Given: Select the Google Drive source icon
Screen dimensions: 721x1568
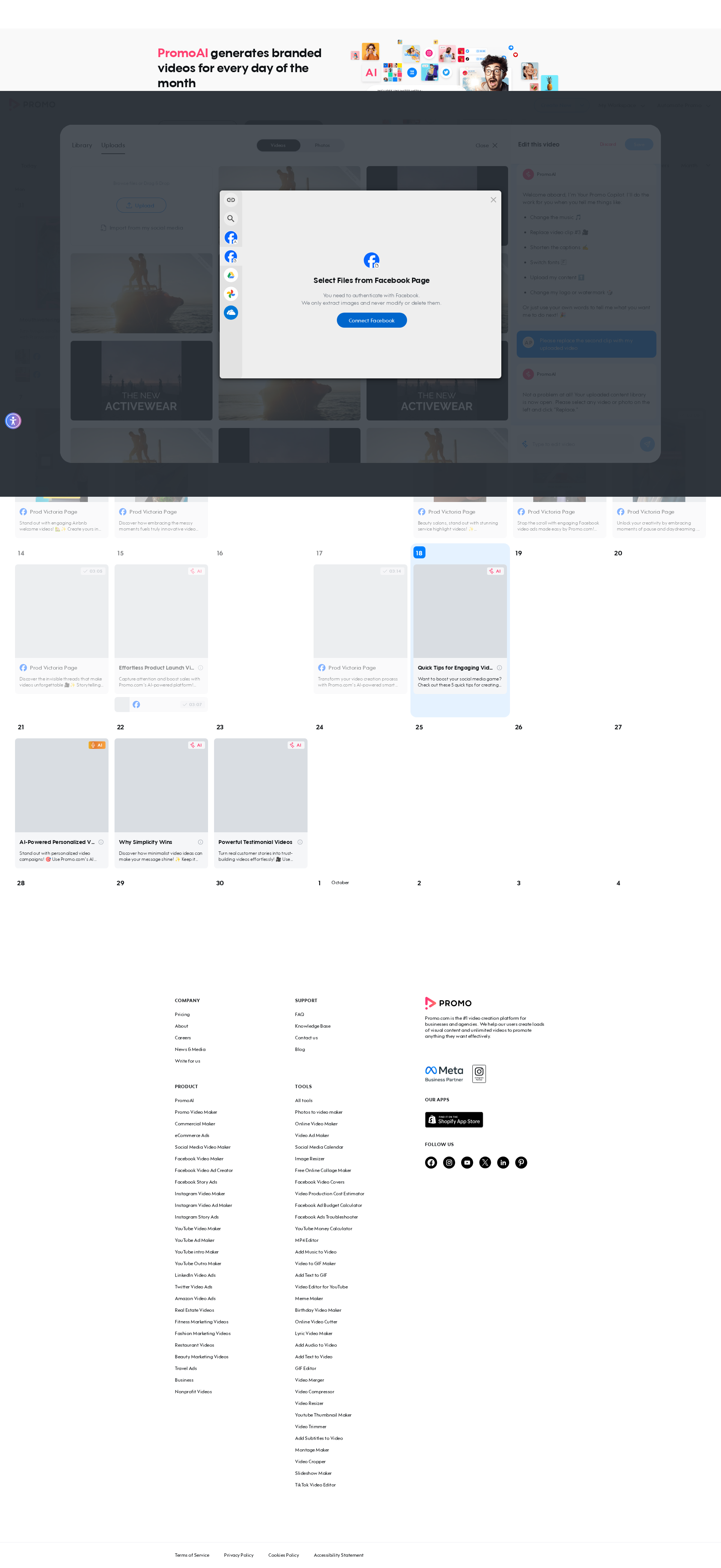Looking at the screenshot, I should tap(231, 275).
